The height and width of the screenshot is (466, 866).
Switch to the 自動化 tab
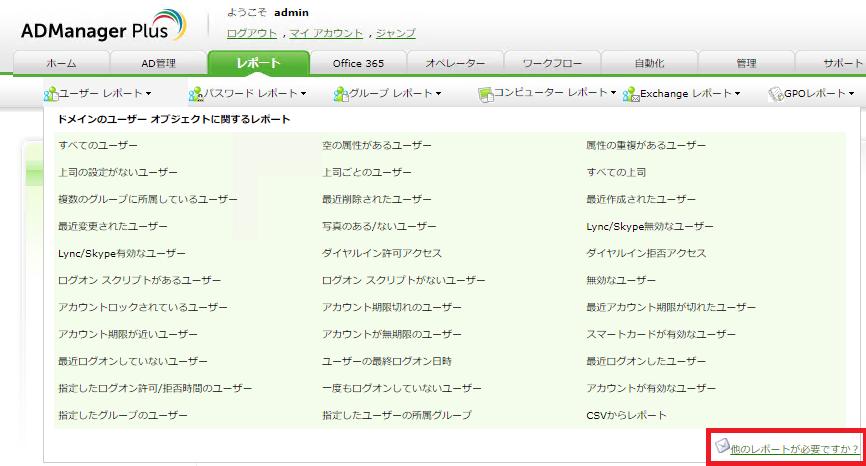click(x=650, y=63)
